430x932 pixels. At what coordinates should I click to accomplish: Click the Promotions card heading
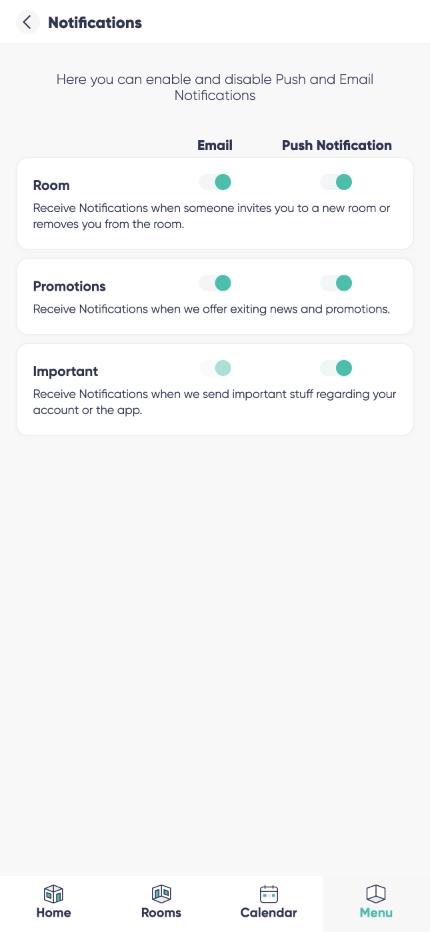pos(69,286)
